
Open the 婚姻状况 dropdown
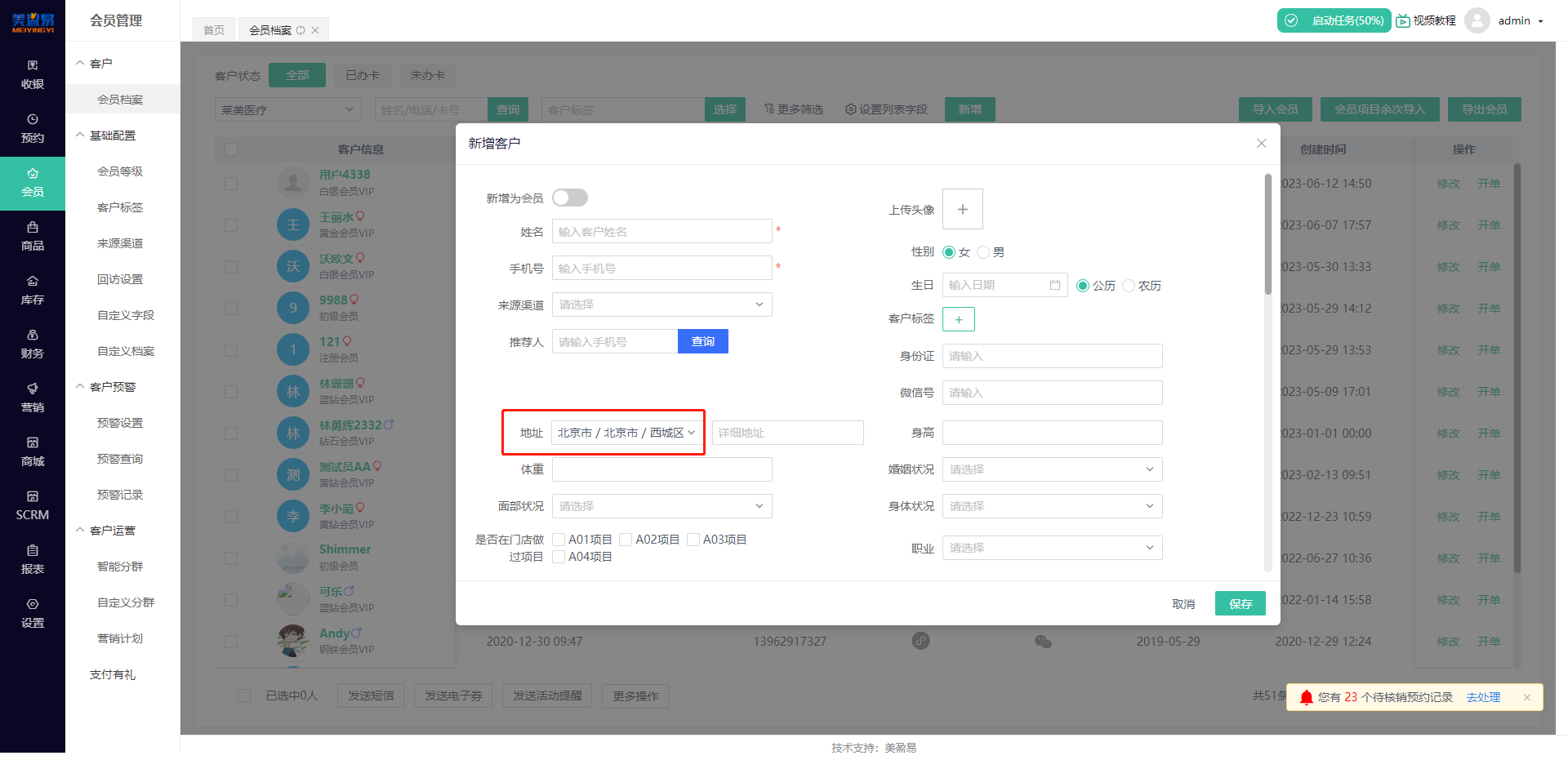tap(1052, 469)
